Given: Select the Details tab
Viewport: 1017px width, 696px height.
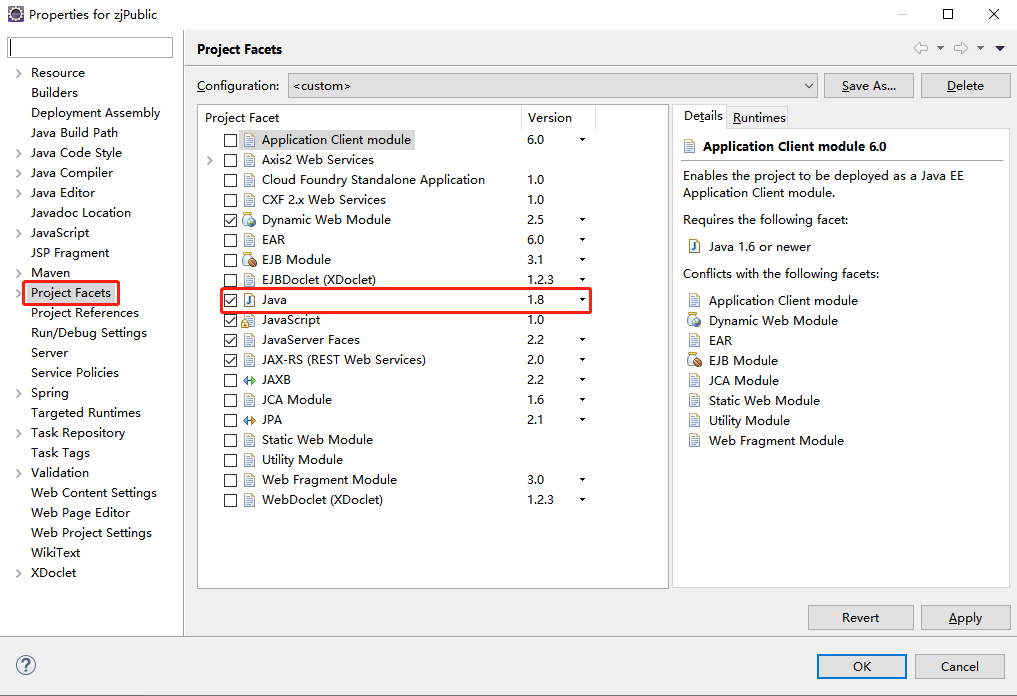Looking at the screenshot, I should pos(703,116).
